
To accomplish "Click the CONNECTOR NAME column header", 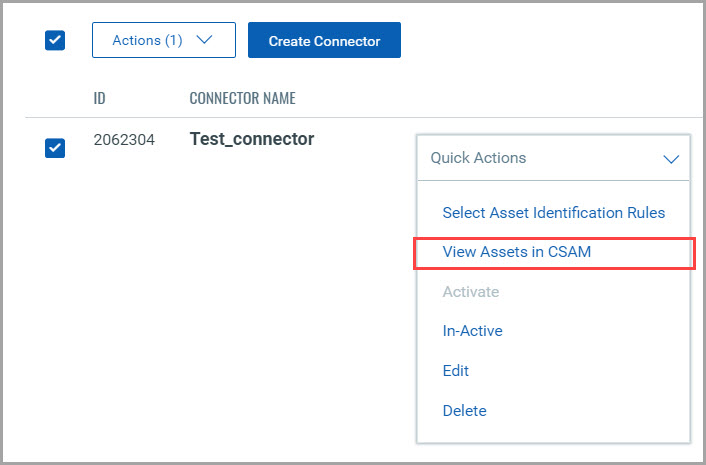I will coord(242,98).
